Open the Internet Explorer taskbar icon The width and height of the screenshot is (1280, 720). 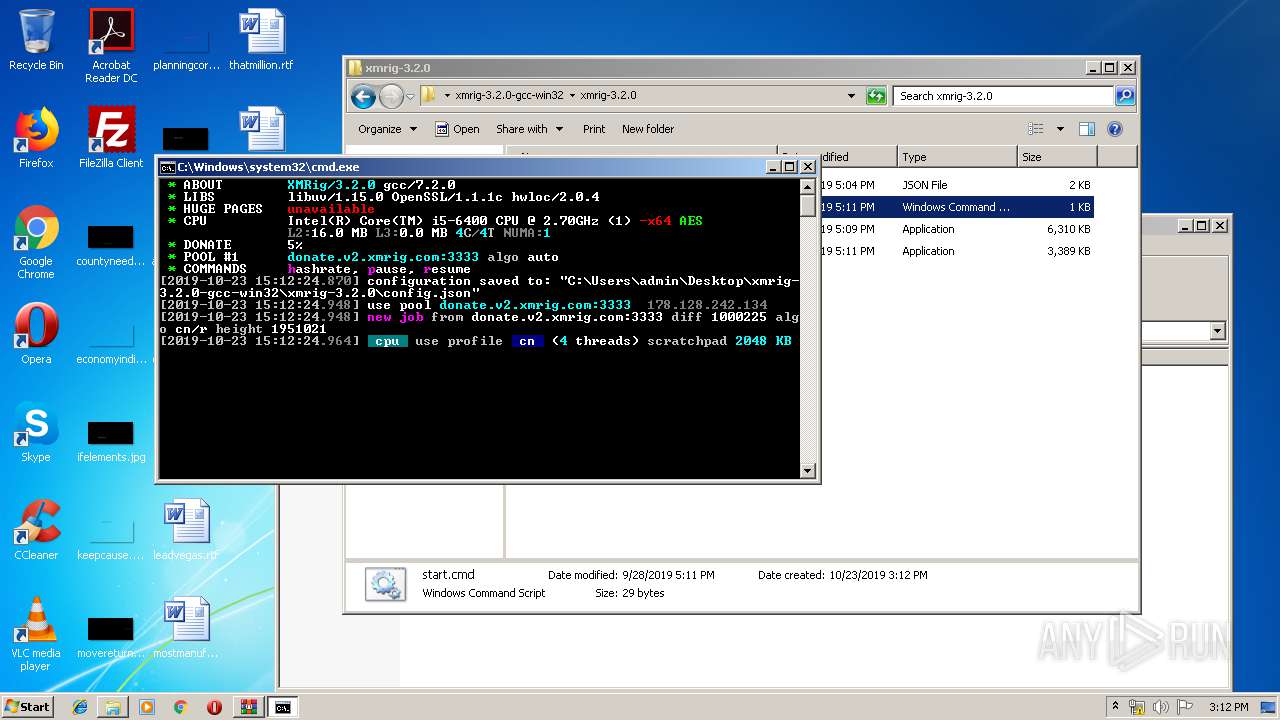(80, 707)
